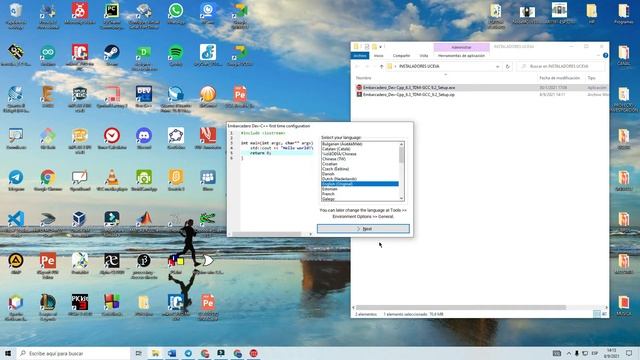Click the Tipo column header

tap(591, 78)
